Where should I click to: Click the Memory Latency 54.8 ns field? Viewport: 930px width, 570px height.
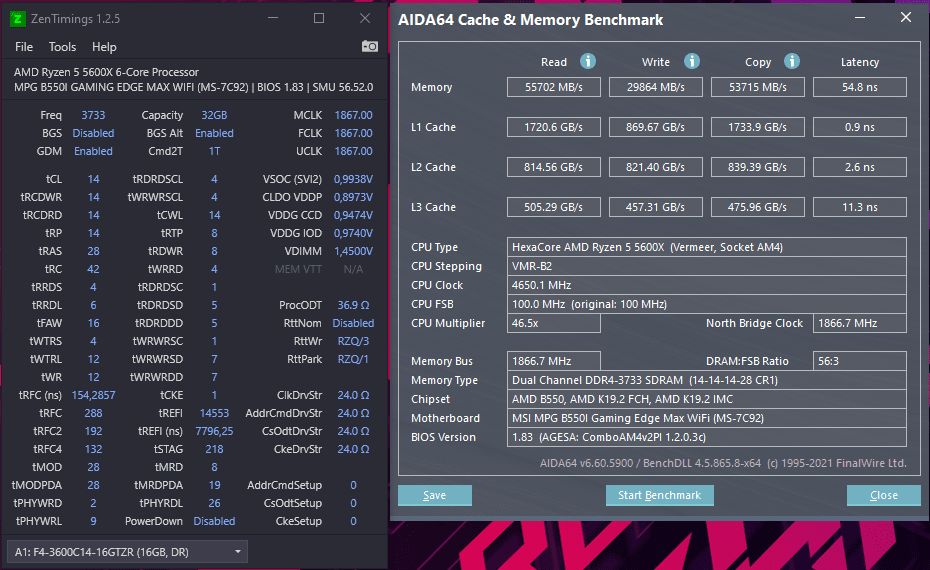click(859, 87)
